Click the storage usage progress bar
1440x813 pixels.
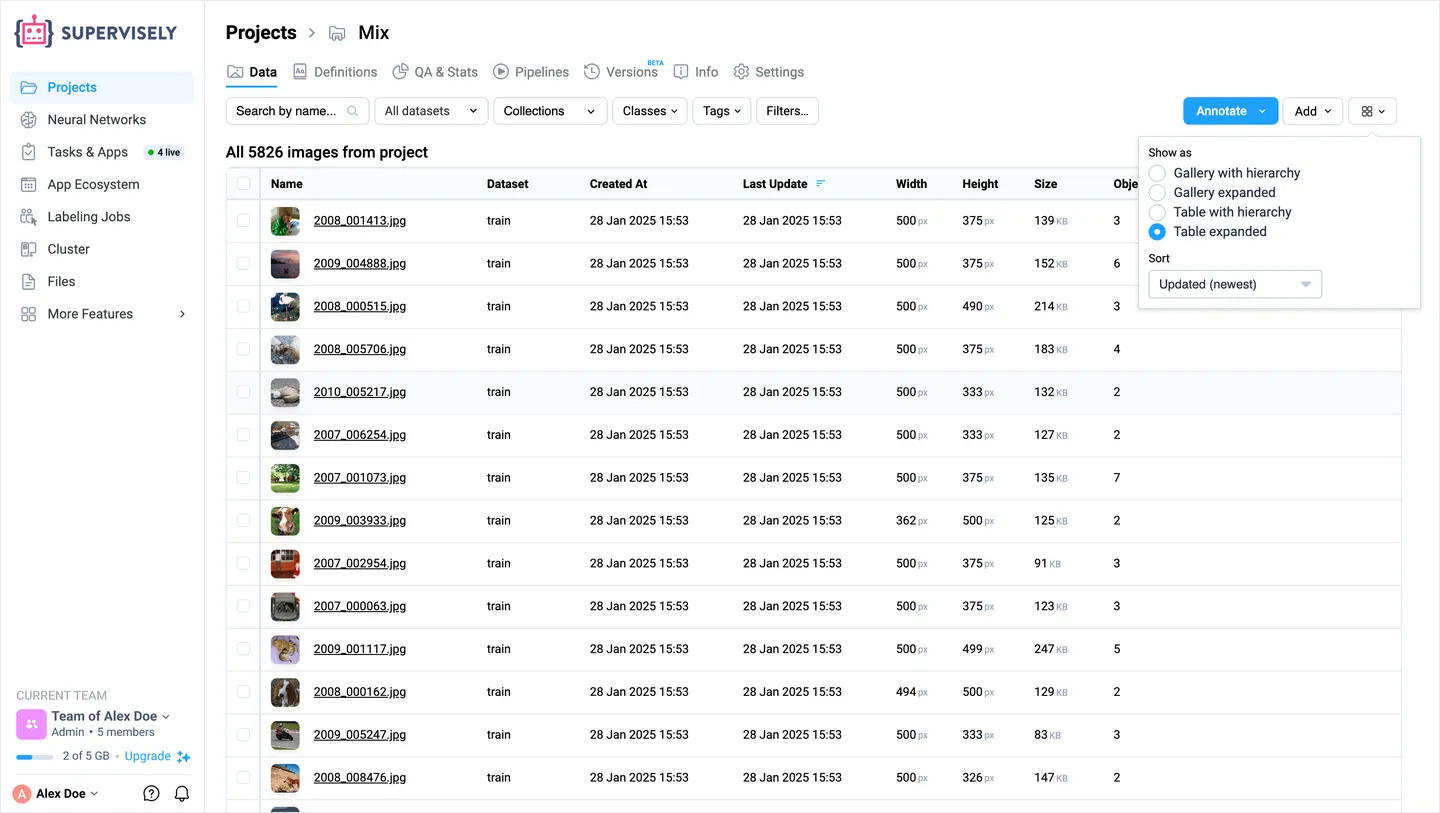(35, 757)
